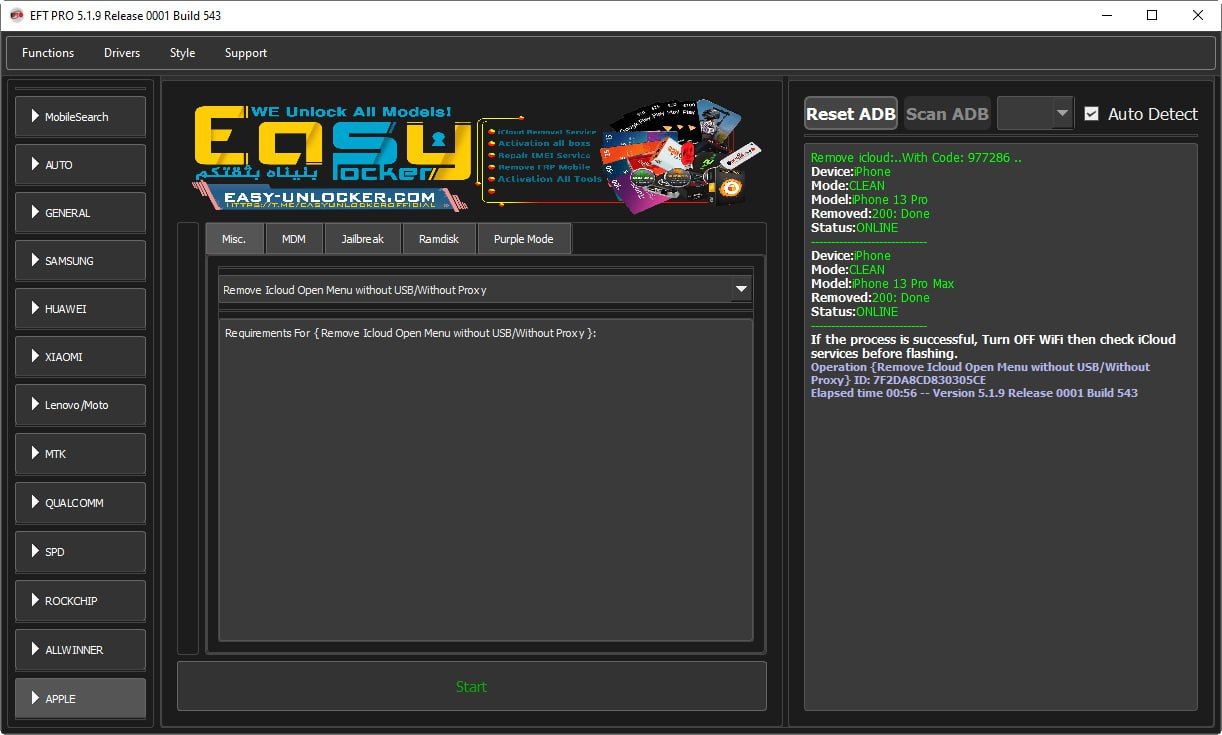Switch to the Purple Mode tab
Image resolution: width=1222 pixels, height=735 pixels.
(524, 239)
